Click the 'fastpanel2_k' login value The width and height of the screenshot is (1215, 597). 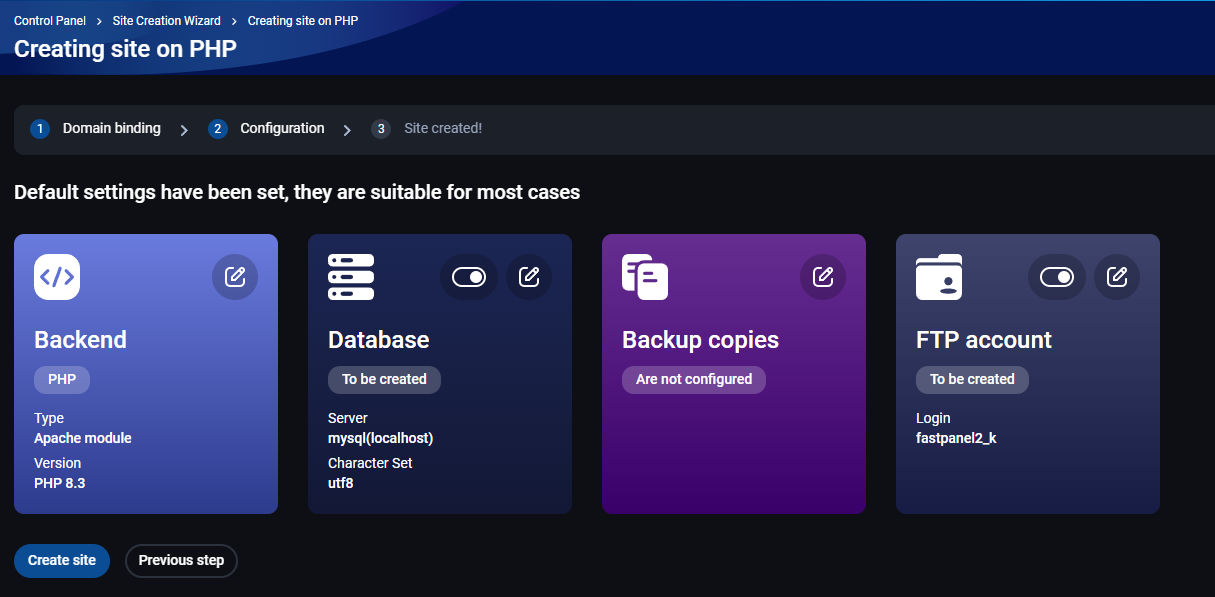(x=956, y=438)
